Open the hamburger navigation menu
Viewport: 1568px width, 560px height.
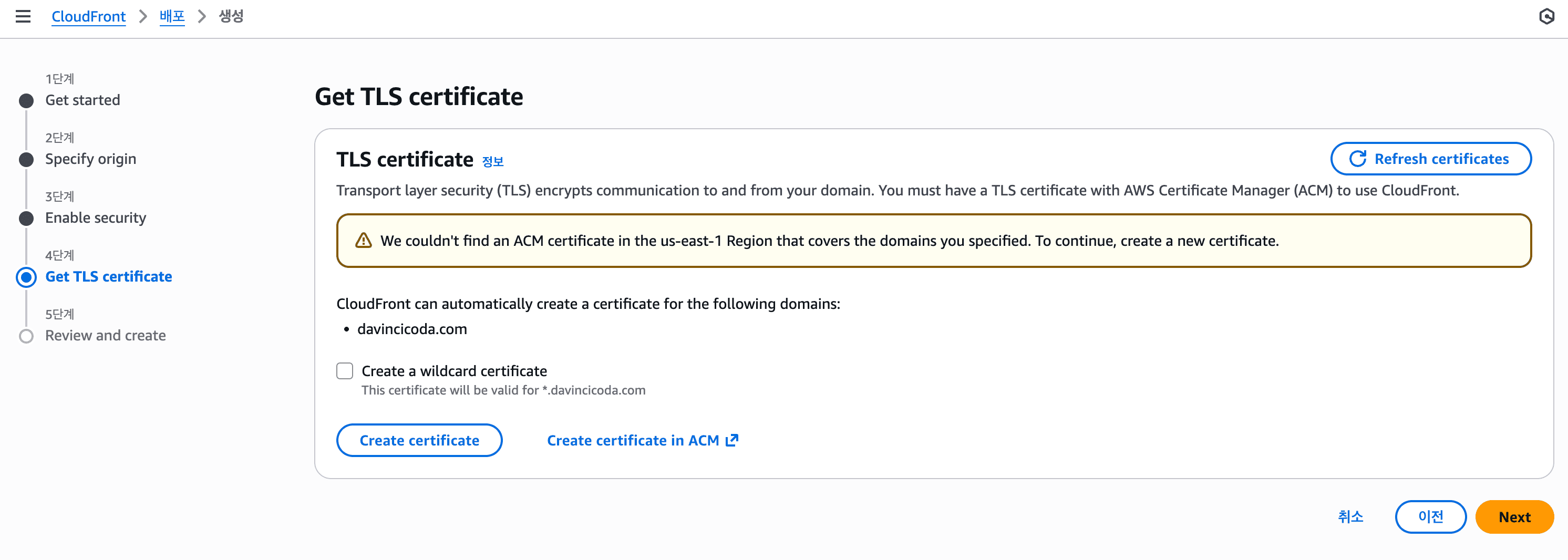point(23,16)
